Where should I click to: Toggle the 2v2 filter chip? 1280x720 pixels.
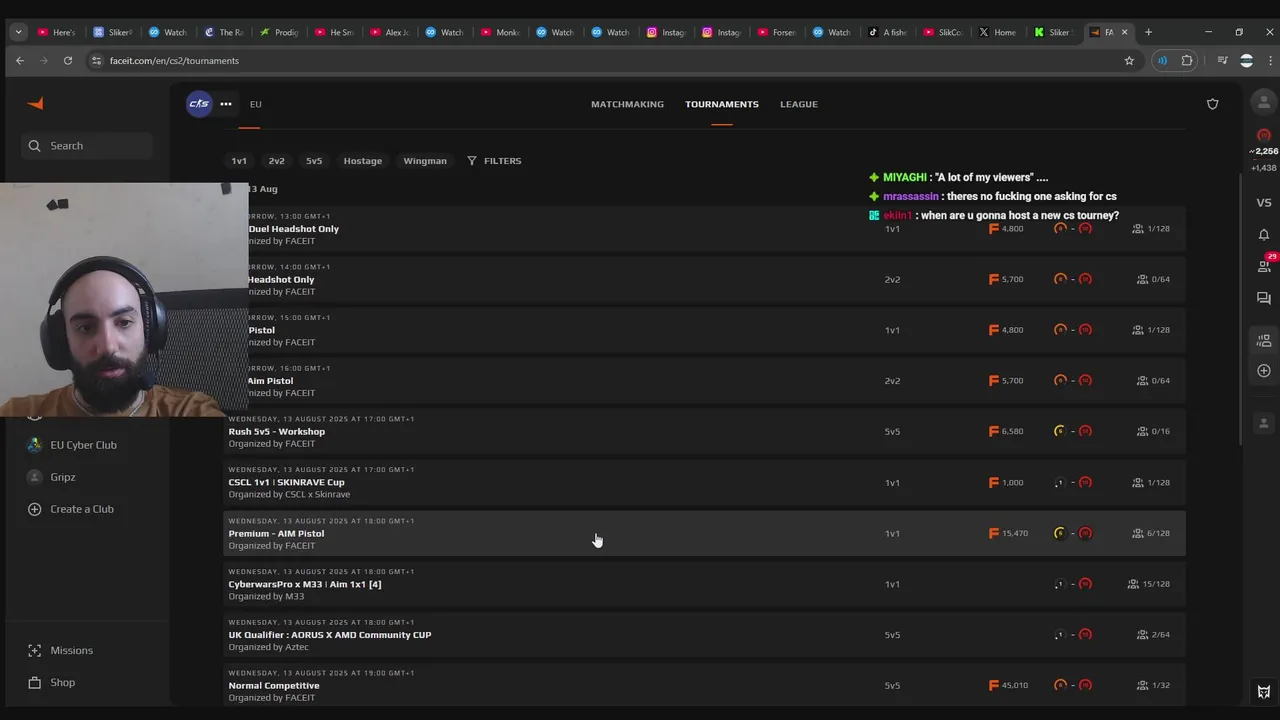(x=276, y=161)
